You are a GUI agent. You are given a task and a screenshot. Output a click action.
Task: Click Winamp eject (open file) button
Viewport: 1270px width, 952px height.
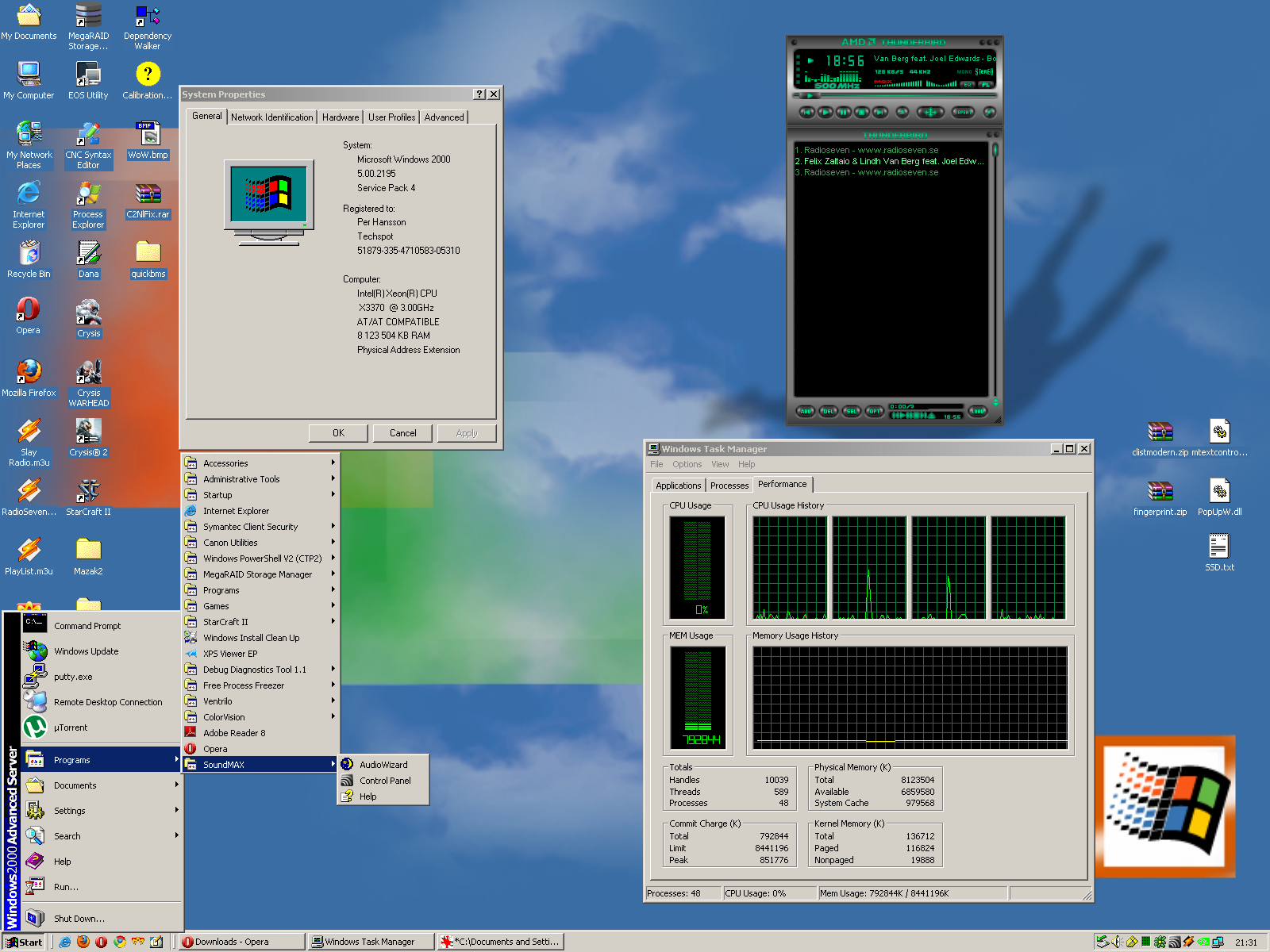point(902,112)
